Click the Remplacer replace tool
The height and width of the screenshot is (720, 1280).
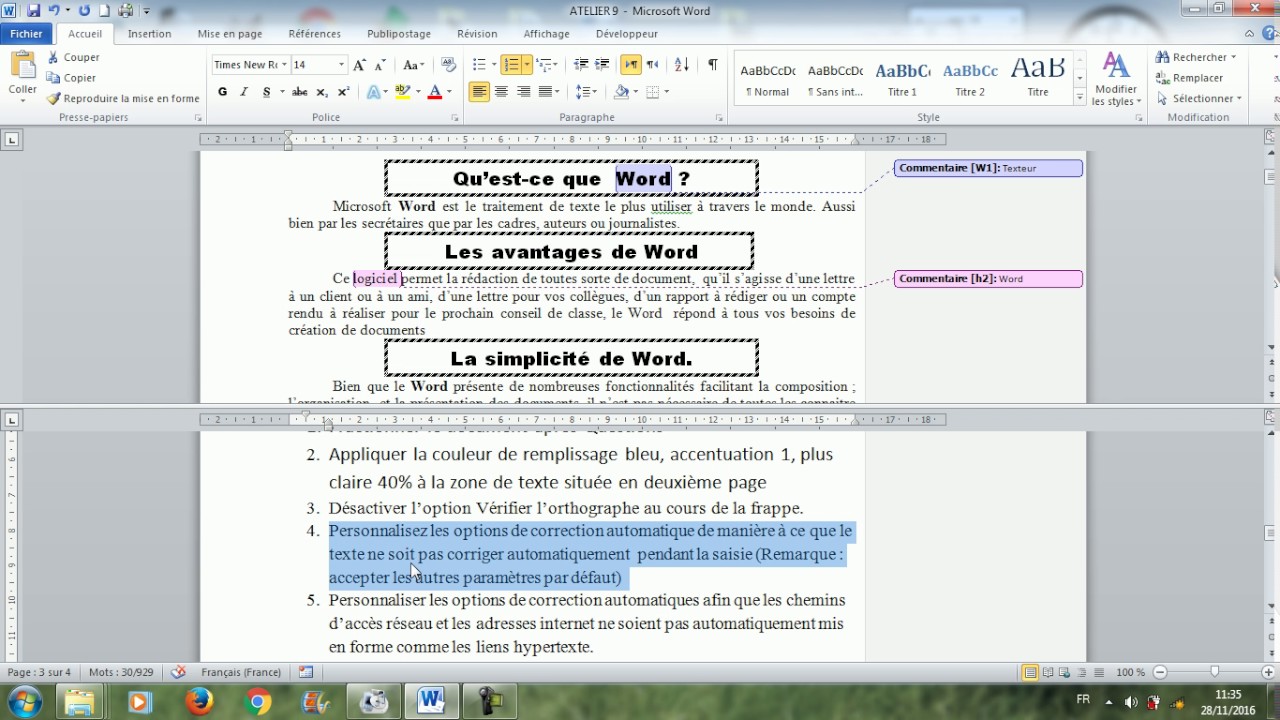(x=1190, y=78)
